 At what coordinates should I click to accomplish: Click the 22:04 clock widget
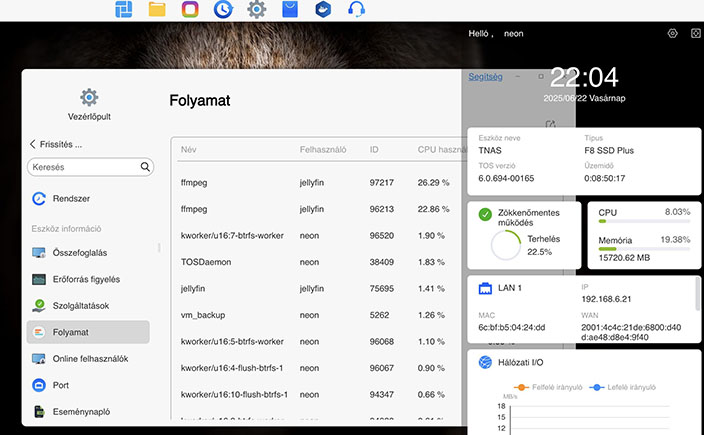click(584, 78)
